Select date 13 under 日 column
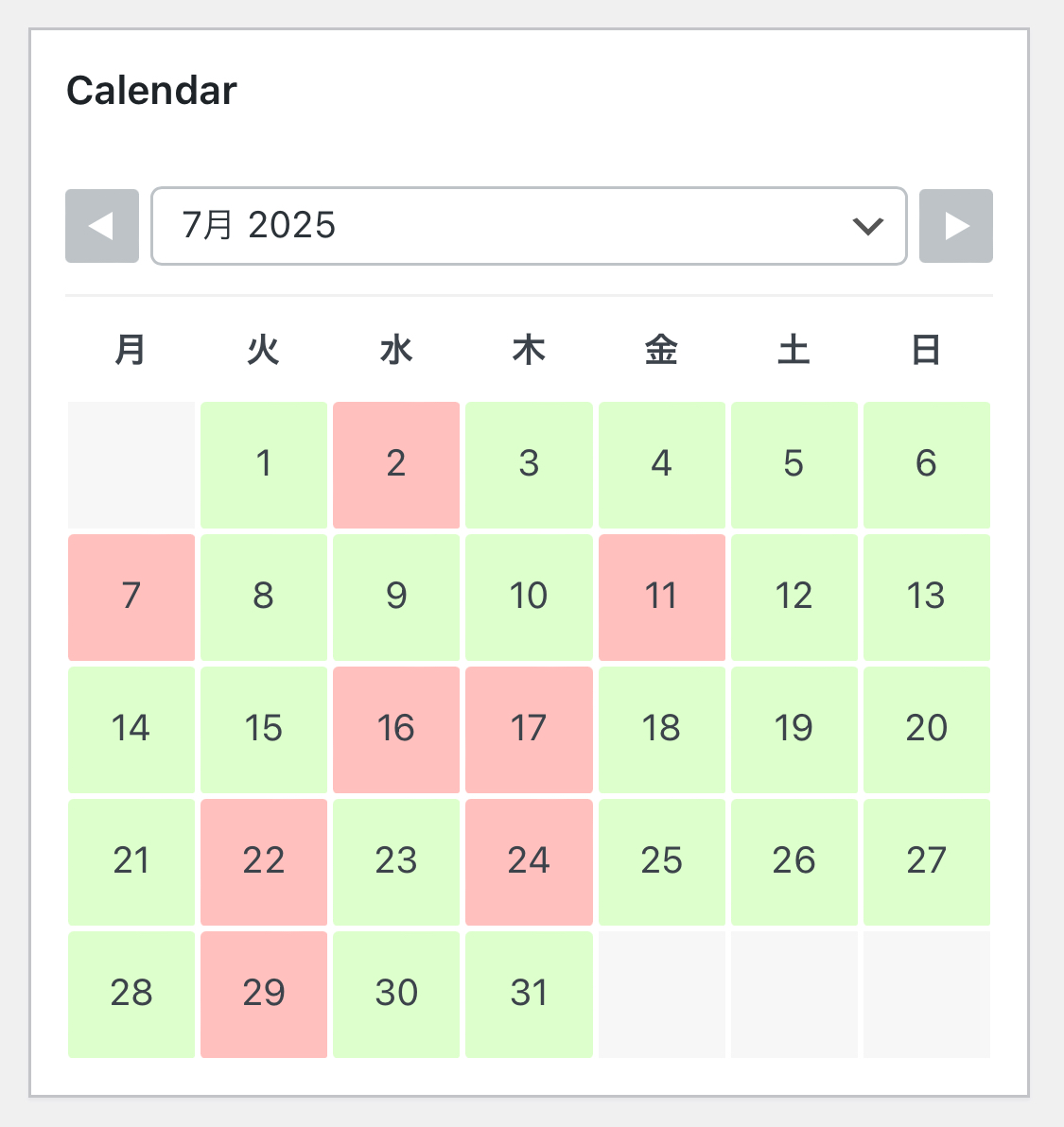 tap(927, 598)
